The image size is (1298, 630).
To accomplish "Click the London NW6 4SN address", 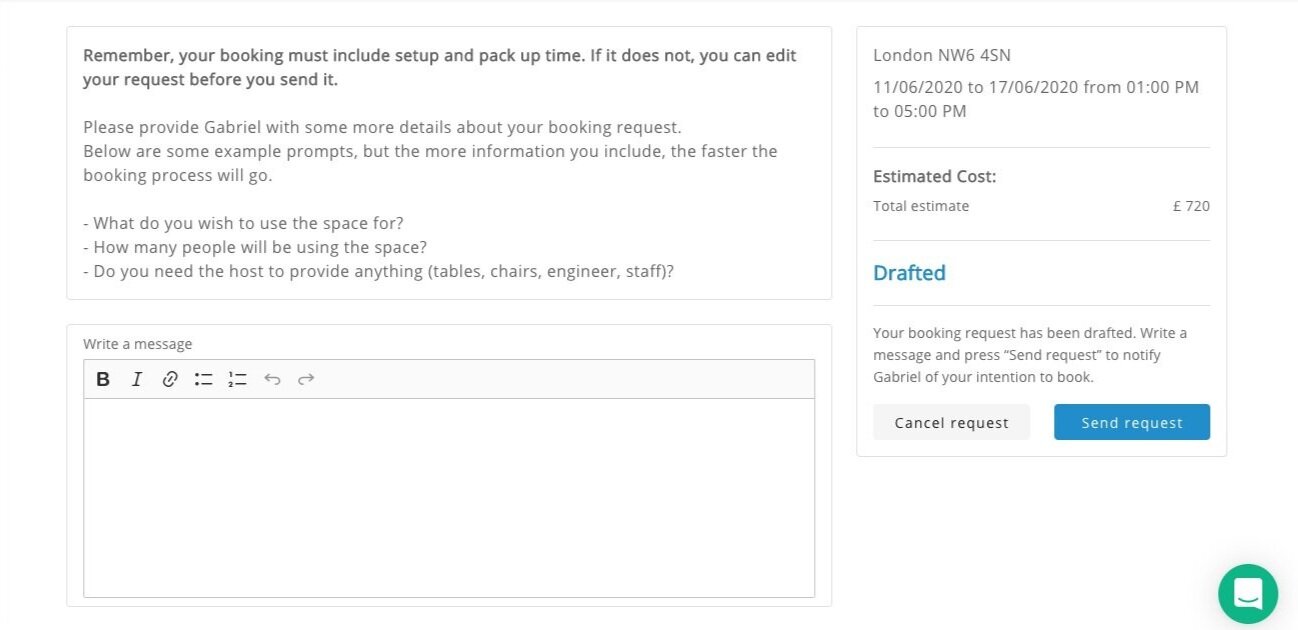I will tap(942, 56).
